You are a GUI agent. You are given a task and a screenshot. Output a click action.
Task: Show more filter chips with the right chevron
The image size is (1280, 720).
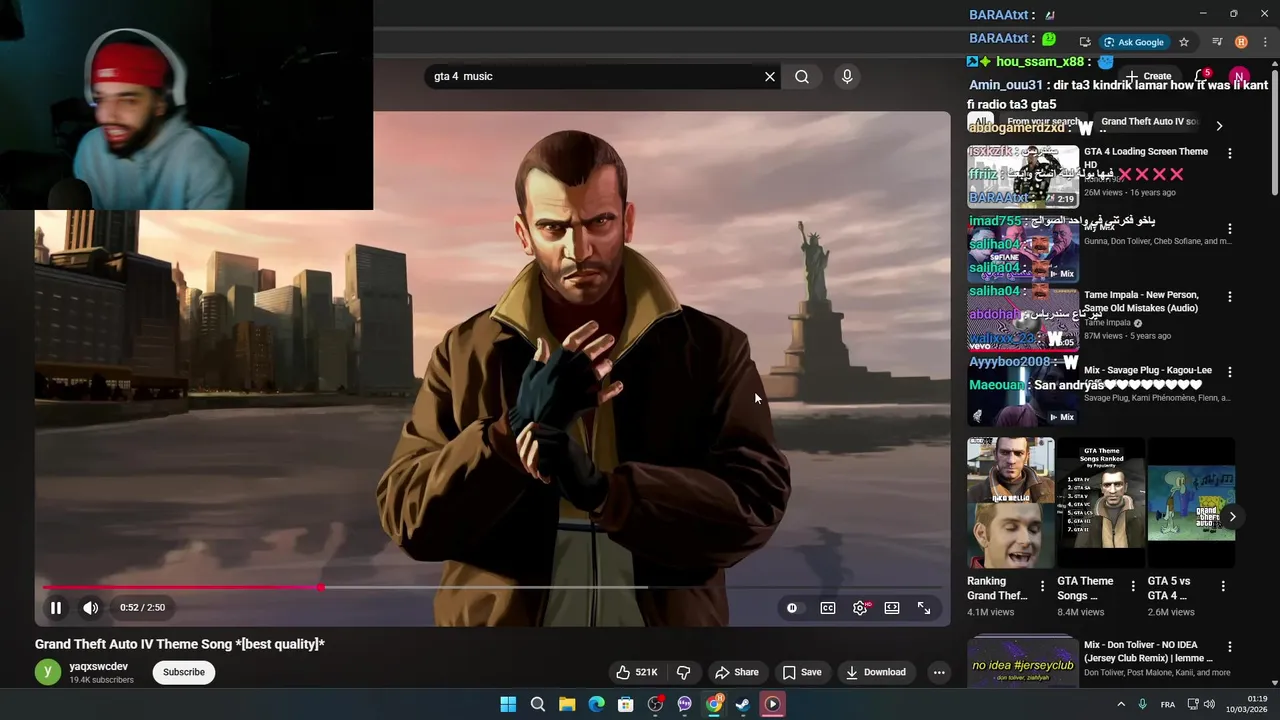(x=1219, y=125)
